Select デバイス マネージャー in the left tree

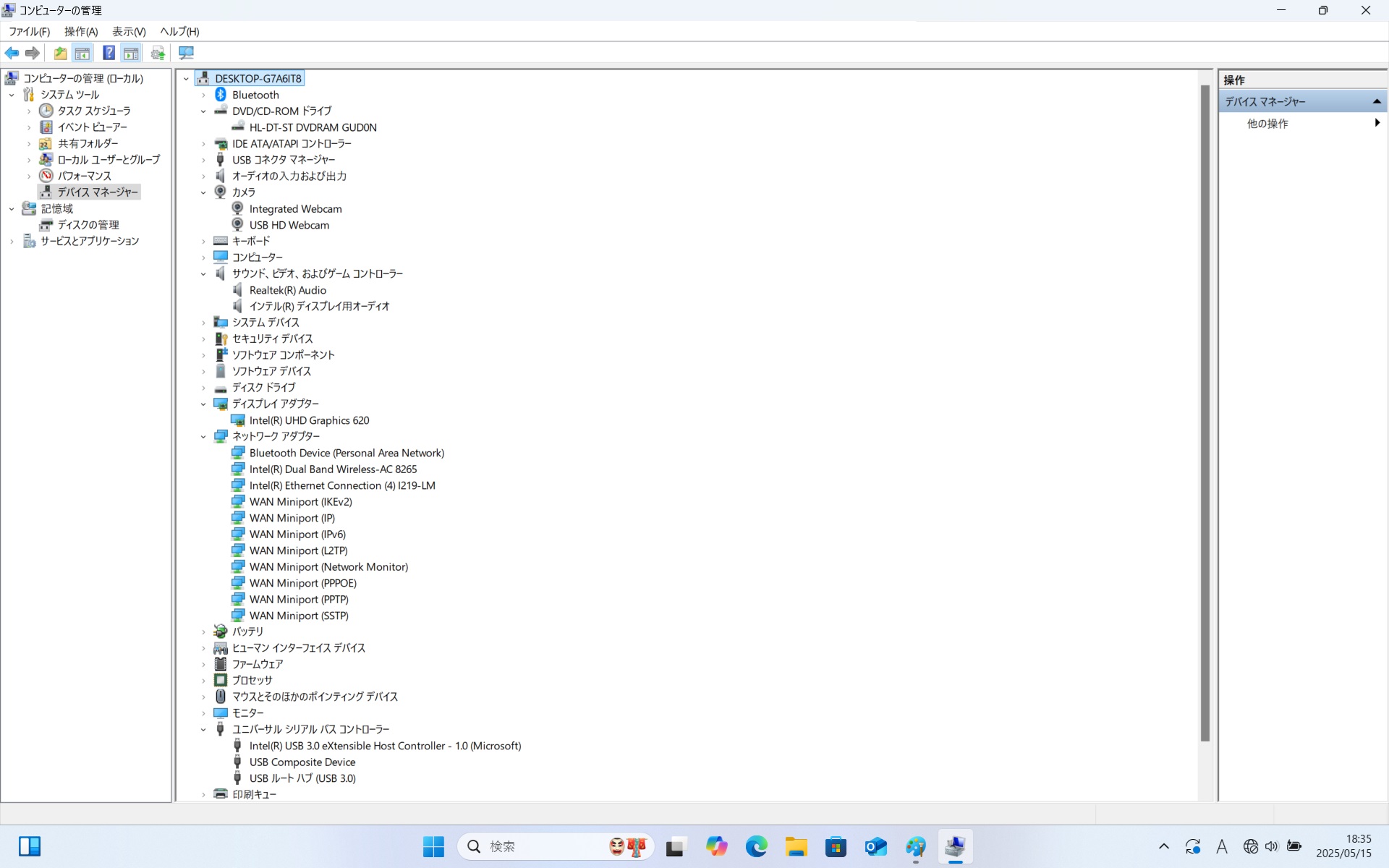tap(97, 192)
